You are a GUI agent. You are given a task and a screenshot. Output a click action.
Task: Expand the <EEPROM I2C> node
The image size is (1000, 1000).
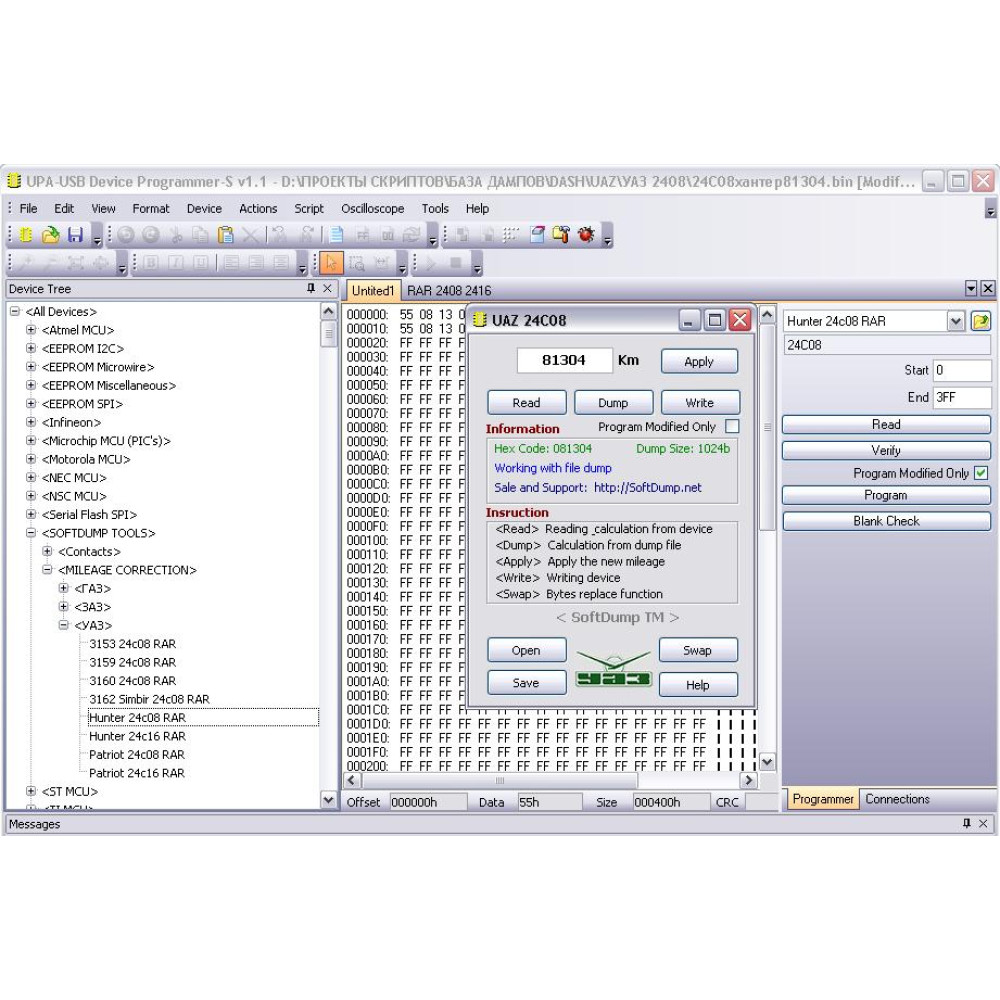click(31, 348)
